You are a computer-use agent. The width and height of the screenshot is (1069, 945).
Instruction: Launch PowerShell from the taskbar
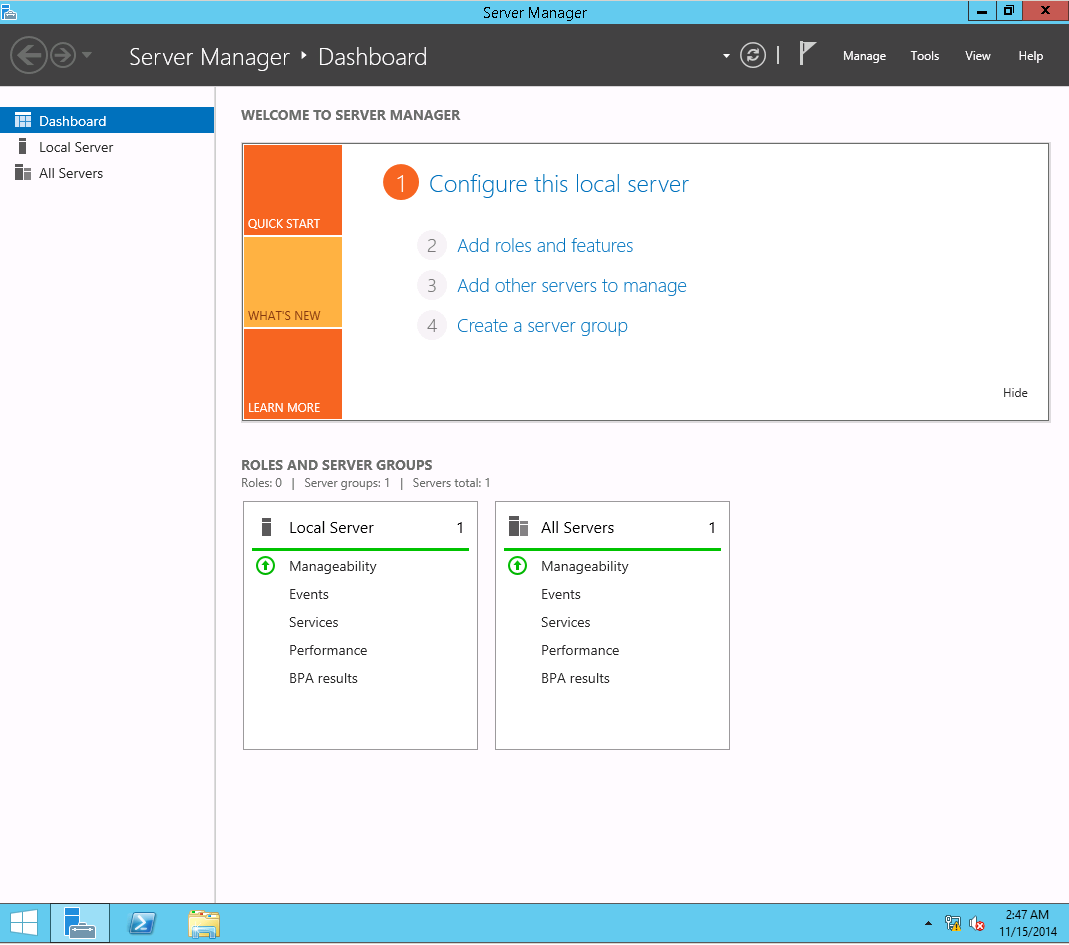tap(142, 924)
